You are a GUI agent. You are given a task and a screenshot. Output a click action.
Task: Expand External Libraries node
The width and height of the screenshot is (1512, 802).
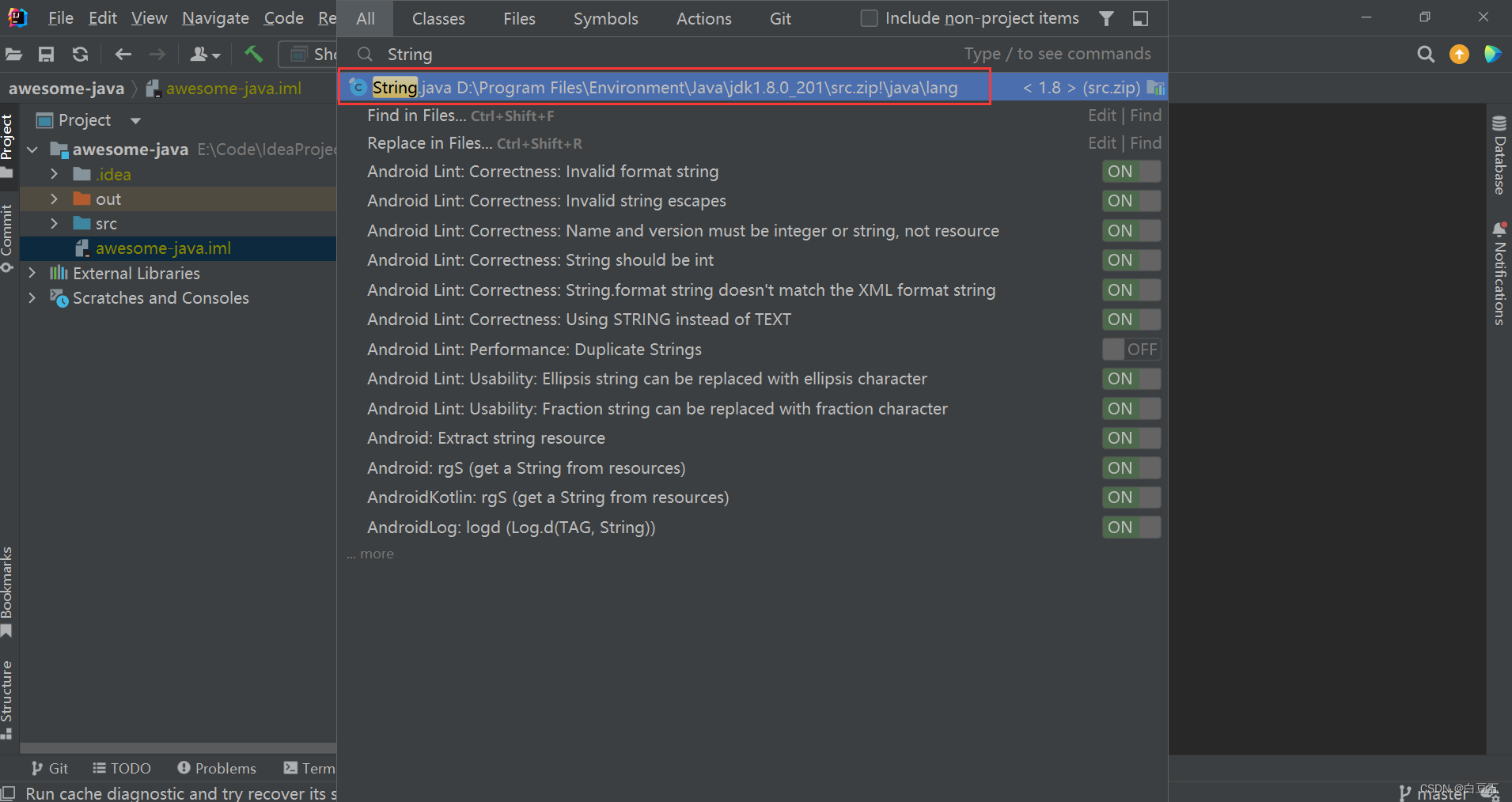32,273
